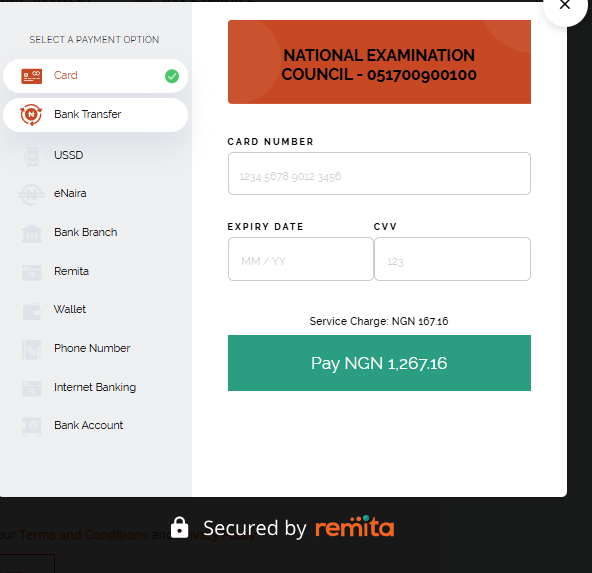Click the Wallet icon
592x573 pixels.
pyautogui.click(x=32, y=311)
